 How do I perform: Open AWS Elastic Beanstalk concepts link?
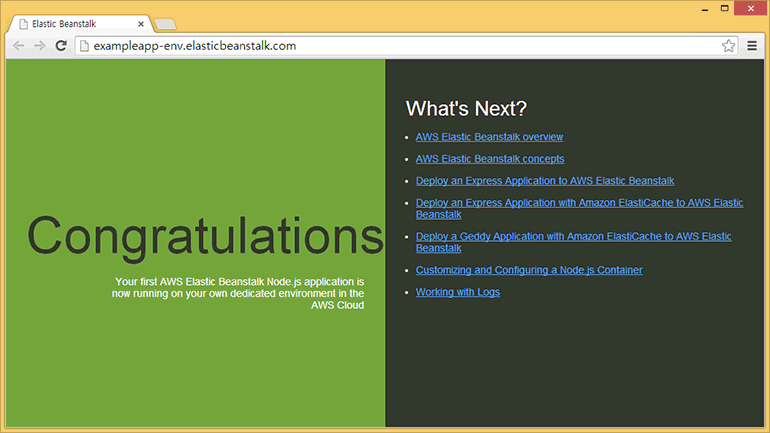pyautogui.click(x=490, y=159)
